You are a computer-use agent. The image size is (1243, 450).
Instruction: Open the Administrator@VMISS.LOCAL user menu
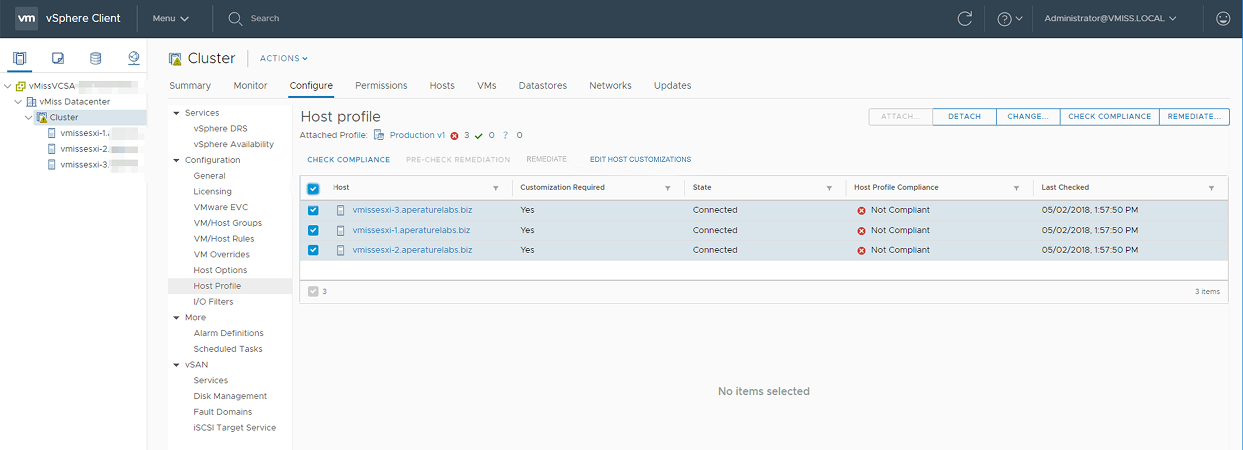[1110, 18]
